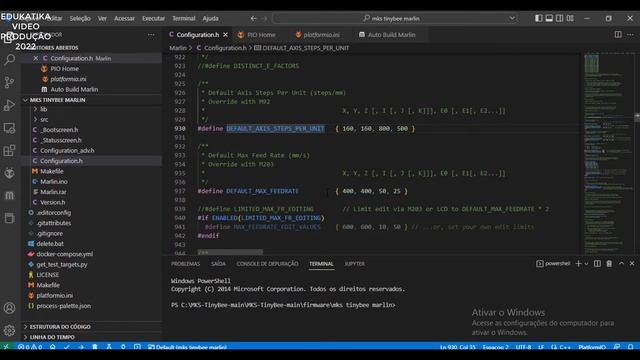This screenshot has width=640, height=360.
Task: Customize layout icon in title bar
Action: click(570, 18)
